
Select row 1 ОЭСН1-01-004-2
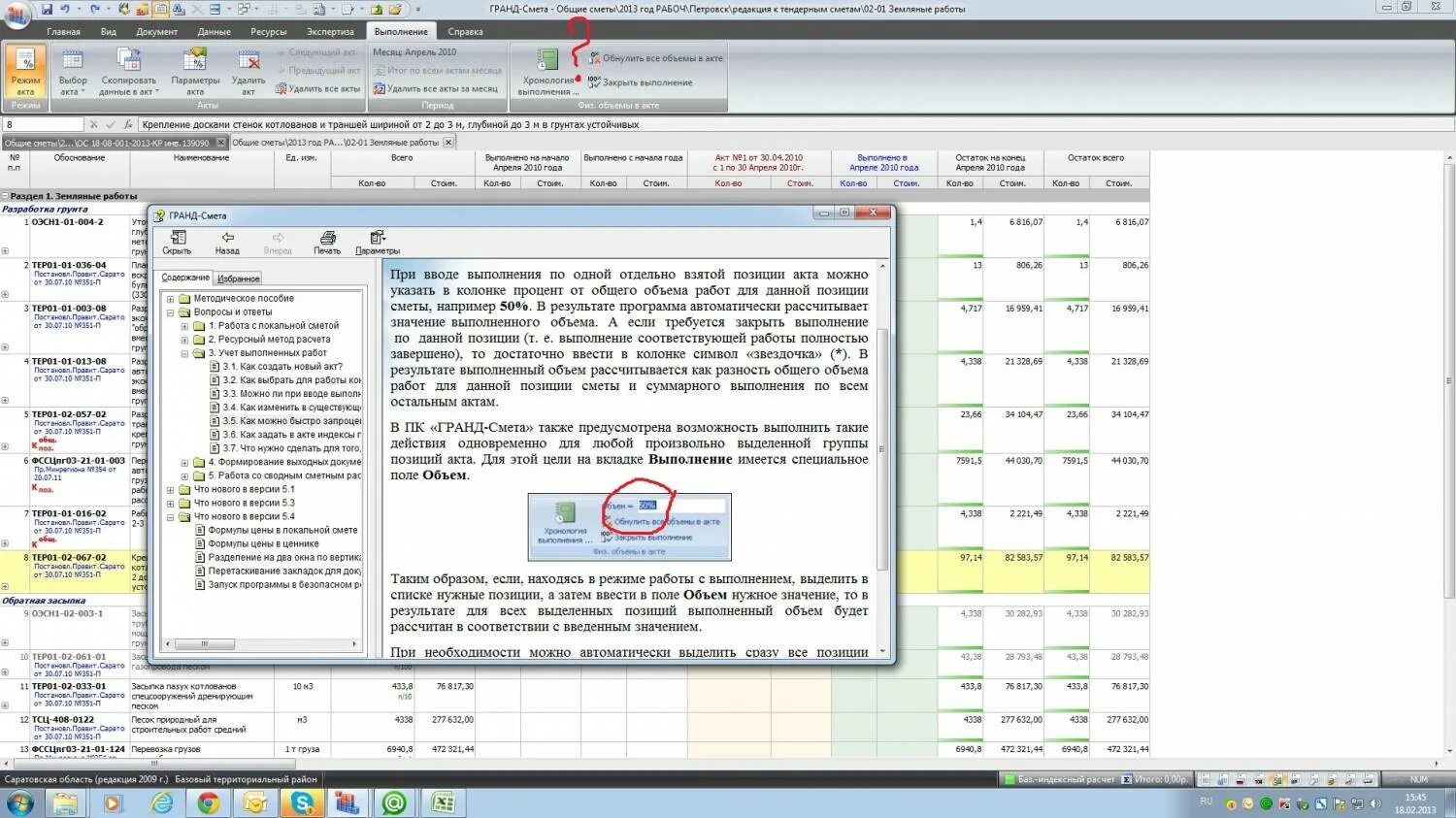(67, 222)
